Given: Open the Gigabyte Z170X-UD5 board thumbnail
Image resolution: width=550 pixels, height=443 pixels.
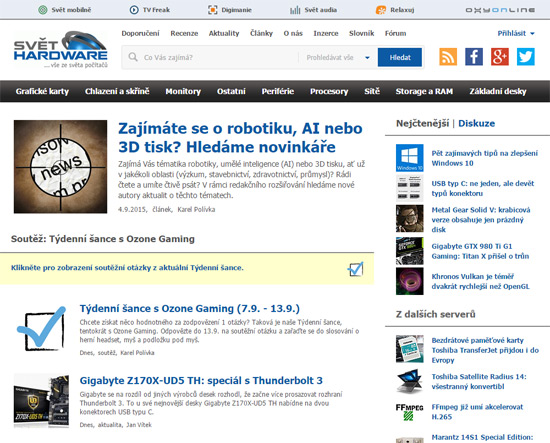Looking at the screenshot, I should (x=41, y=401).
